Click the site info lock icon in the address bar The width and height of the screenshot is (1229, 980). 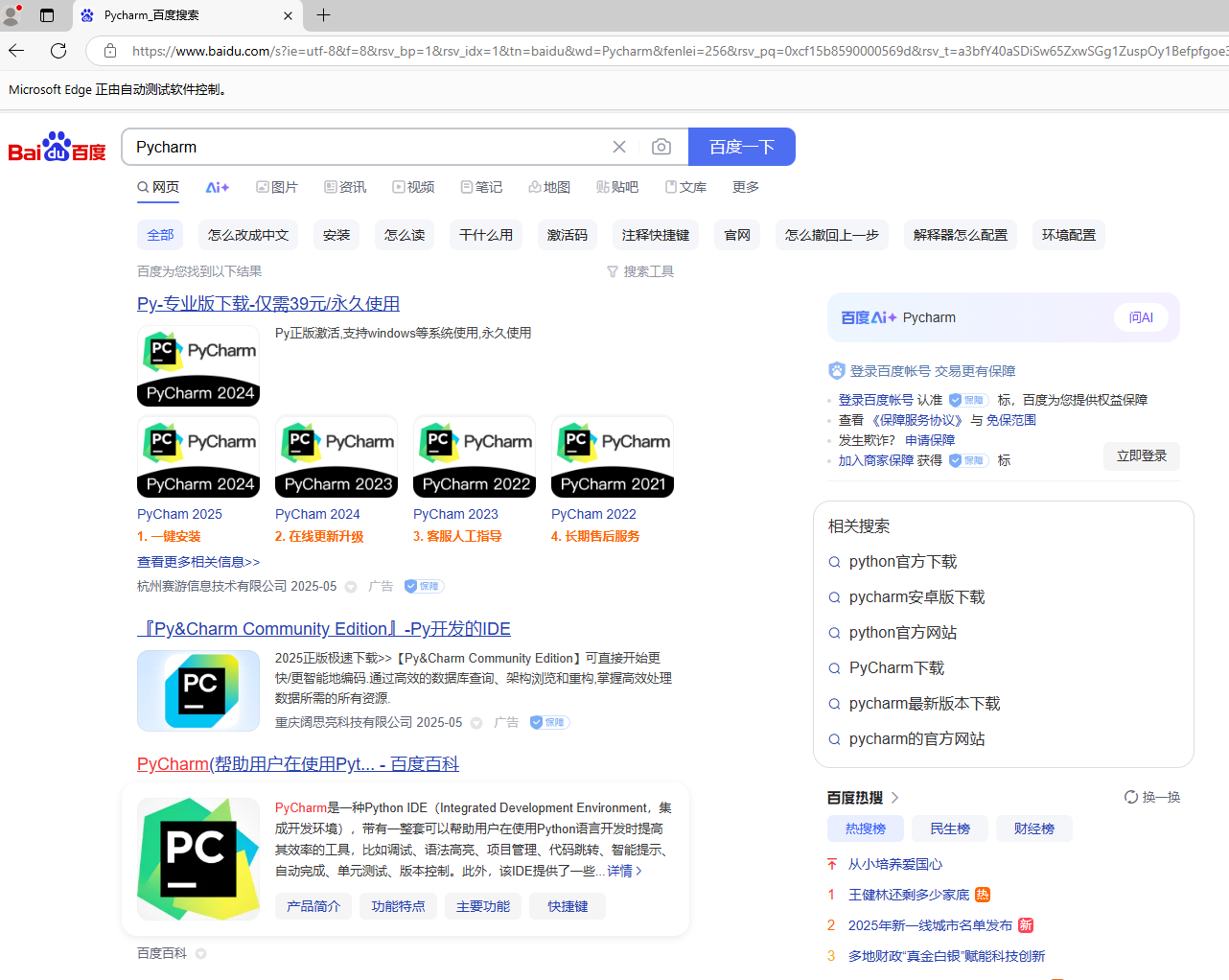pos(110,51)
